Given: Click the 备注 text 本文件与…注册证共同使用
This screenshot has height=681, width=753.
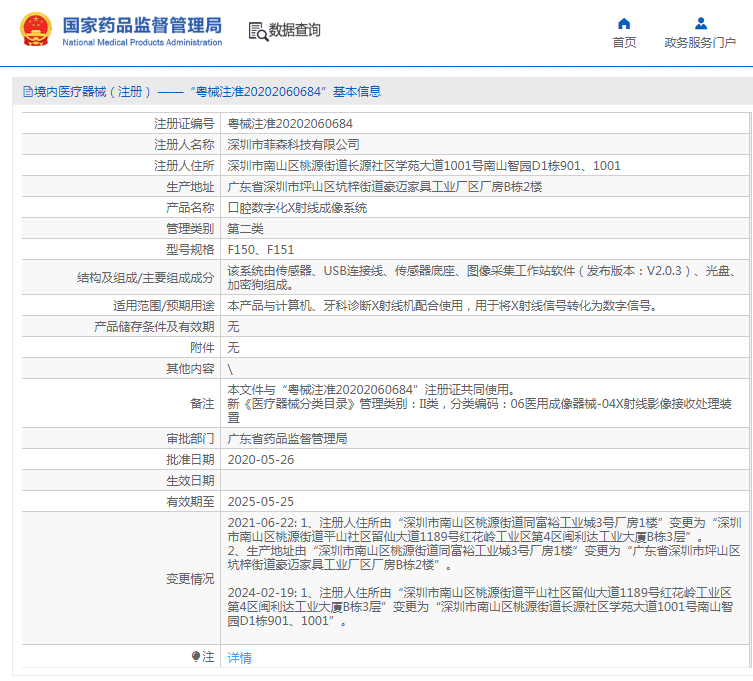Looking at the screenshot, I should pyautogui.click(x=371, y=389).
